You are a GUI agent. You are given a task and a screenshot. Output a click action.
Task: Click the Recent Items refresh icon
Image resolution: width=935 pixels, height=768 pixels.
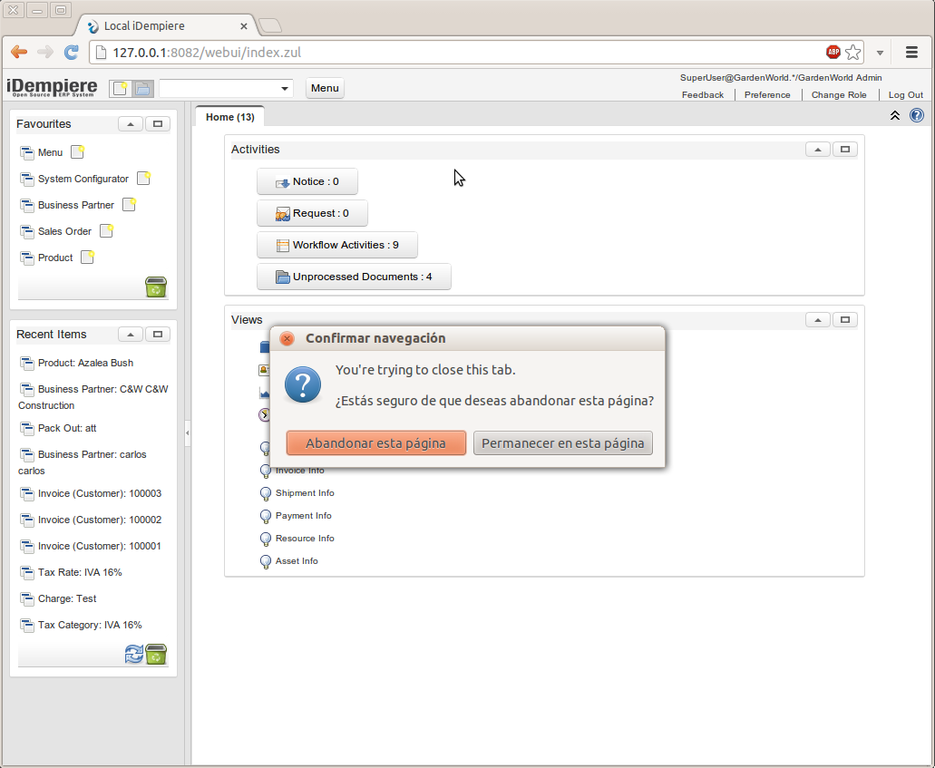pos(134,654)
